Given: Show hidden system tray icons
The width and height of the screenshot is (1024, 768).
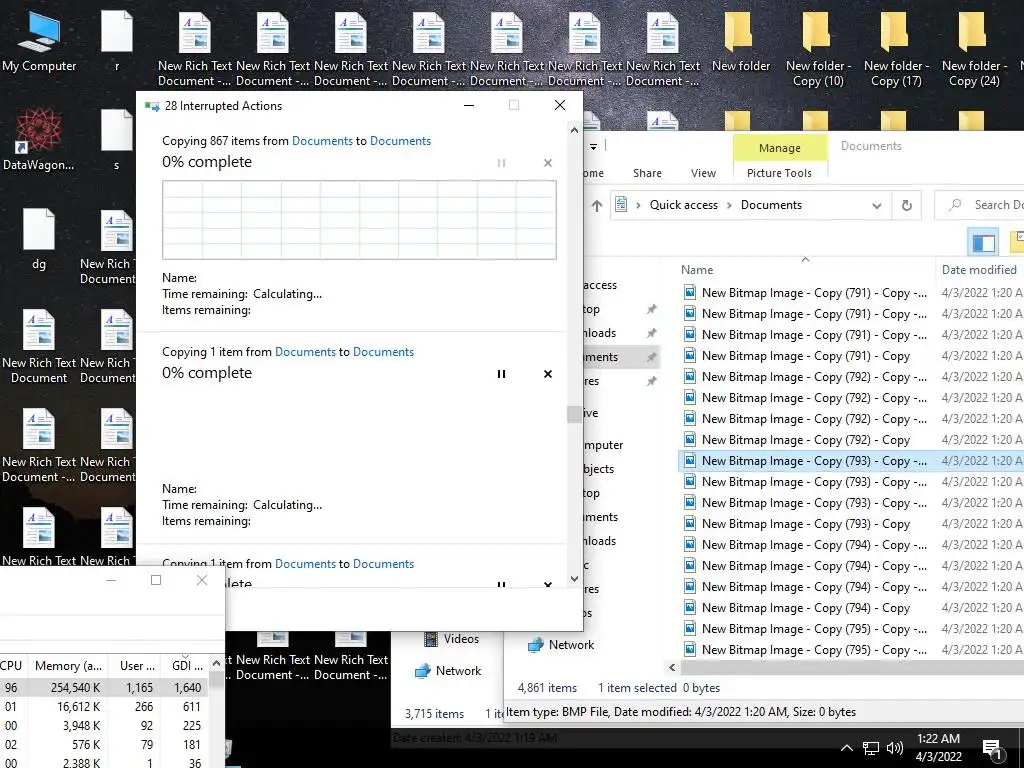Looking at the screenshot, I should 846,748.
